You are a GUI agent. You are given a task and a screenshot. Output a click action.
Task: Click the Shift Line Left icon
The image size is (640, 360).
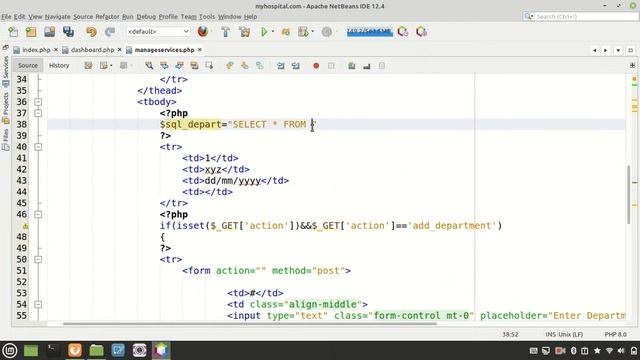280,66
